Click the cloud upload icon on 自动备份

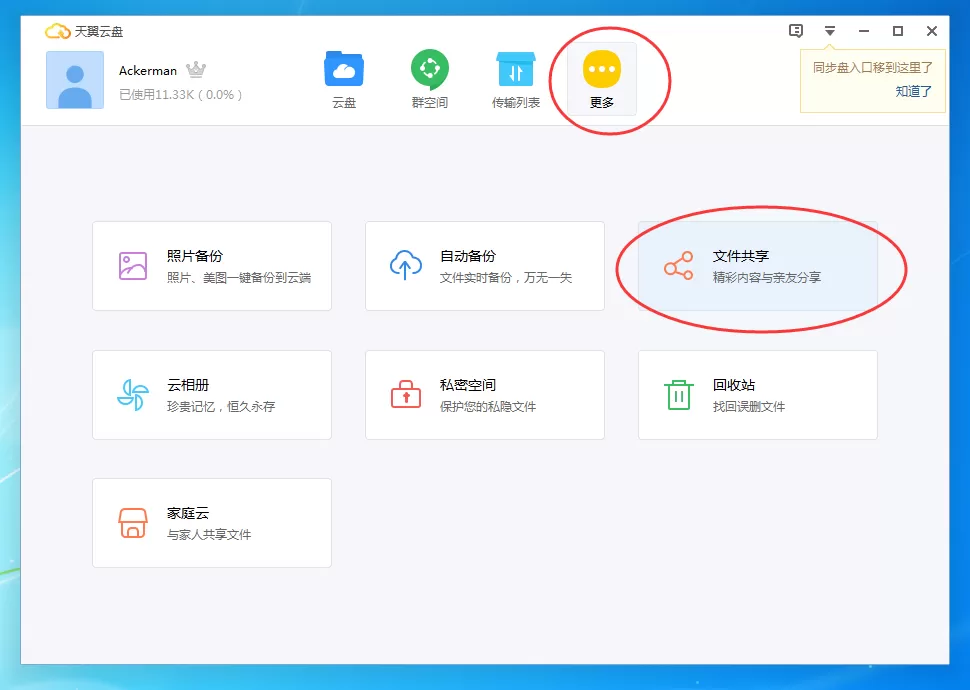pos(406,265)
